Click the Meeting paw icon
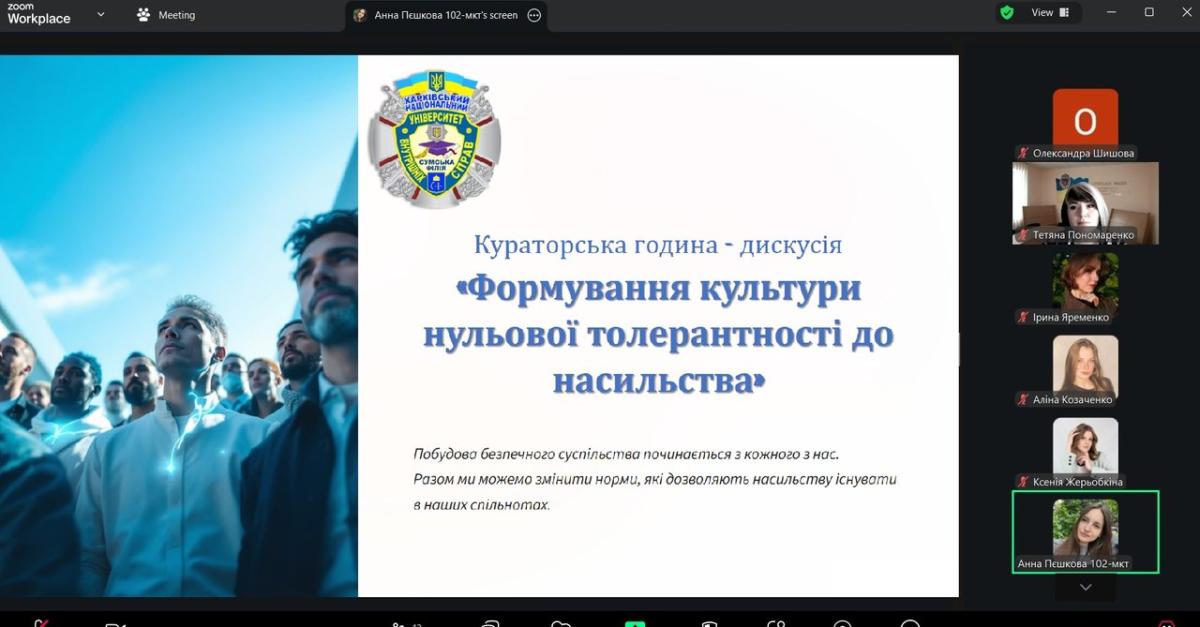 [144, 15]
